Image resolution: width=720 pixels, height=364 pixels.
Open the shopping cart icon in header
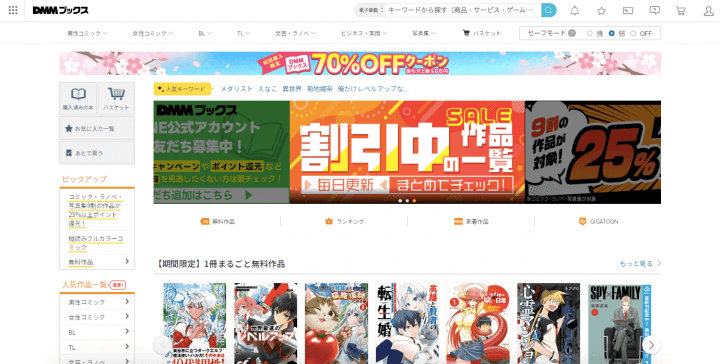coord(681,11)
